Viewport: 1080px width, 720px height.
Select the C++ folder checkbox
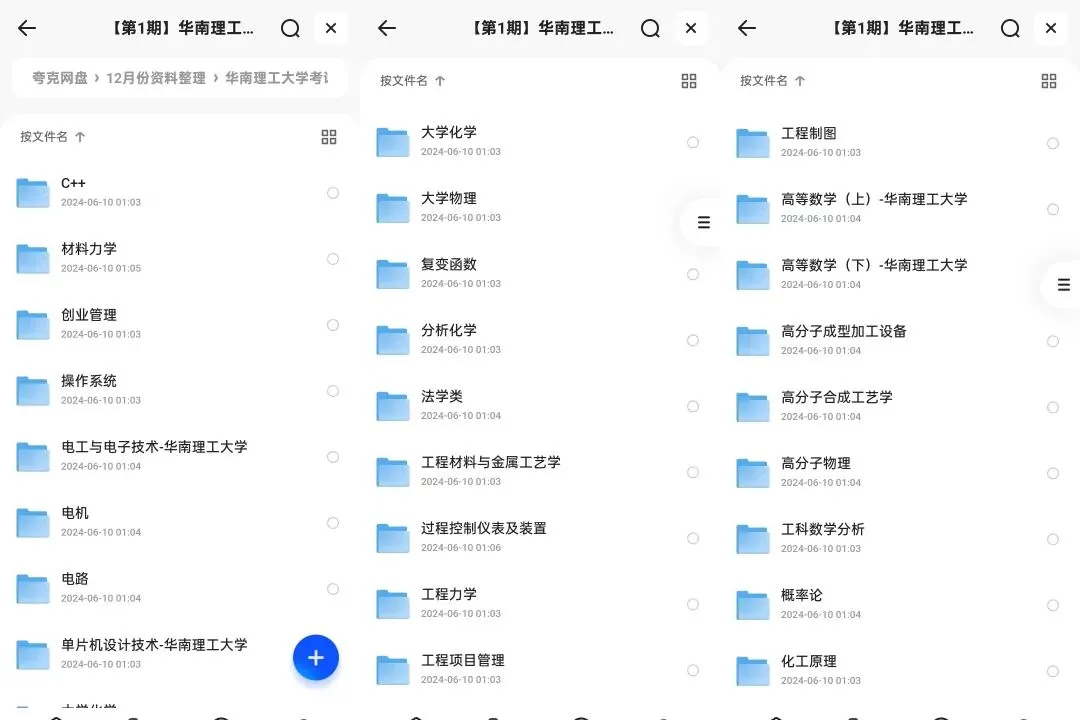pos(332,193)
